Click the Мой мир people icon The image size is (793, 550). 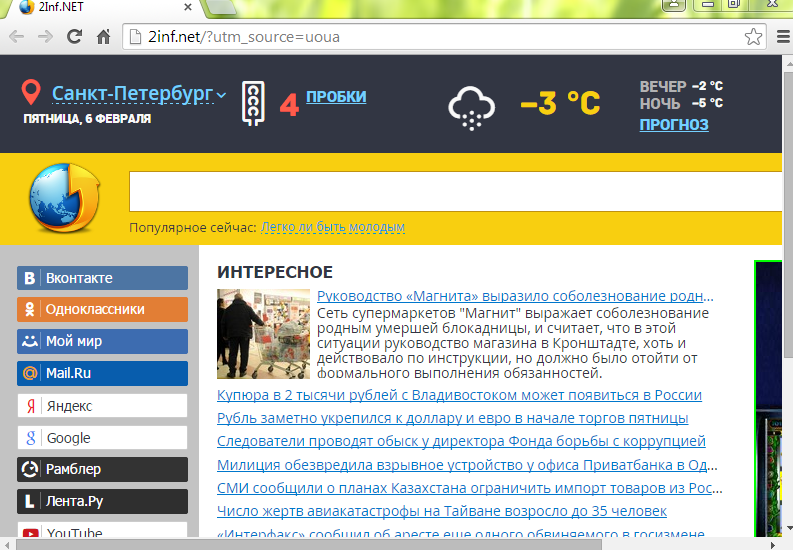(30, 341)
